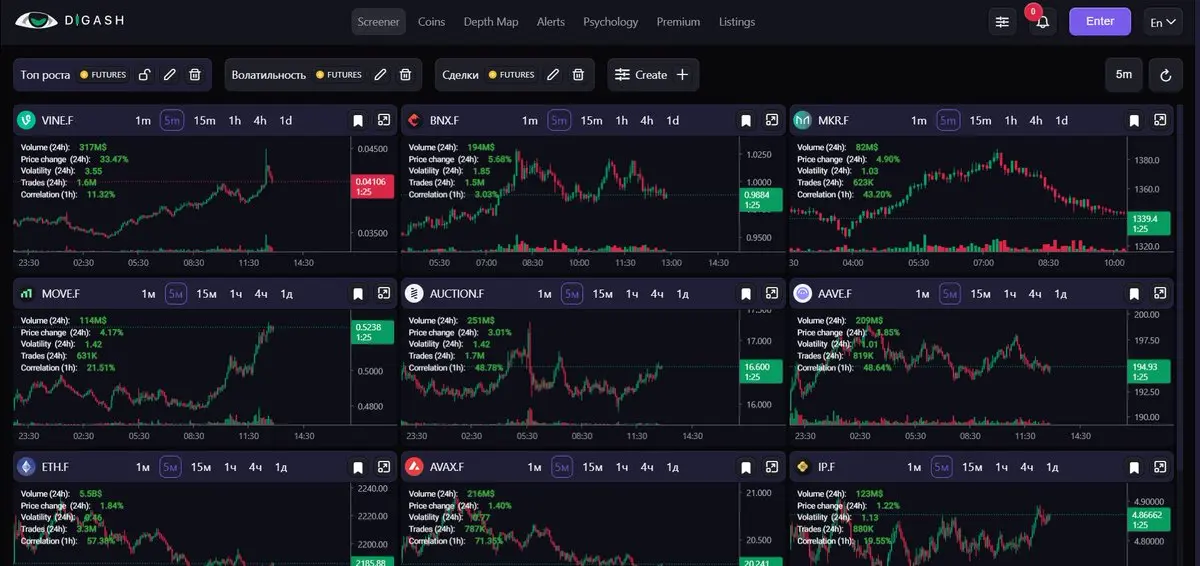Unlock the Топ роста preset lock icon
Viewport: 1200px width, 566px height.
[x=145, y=75]
